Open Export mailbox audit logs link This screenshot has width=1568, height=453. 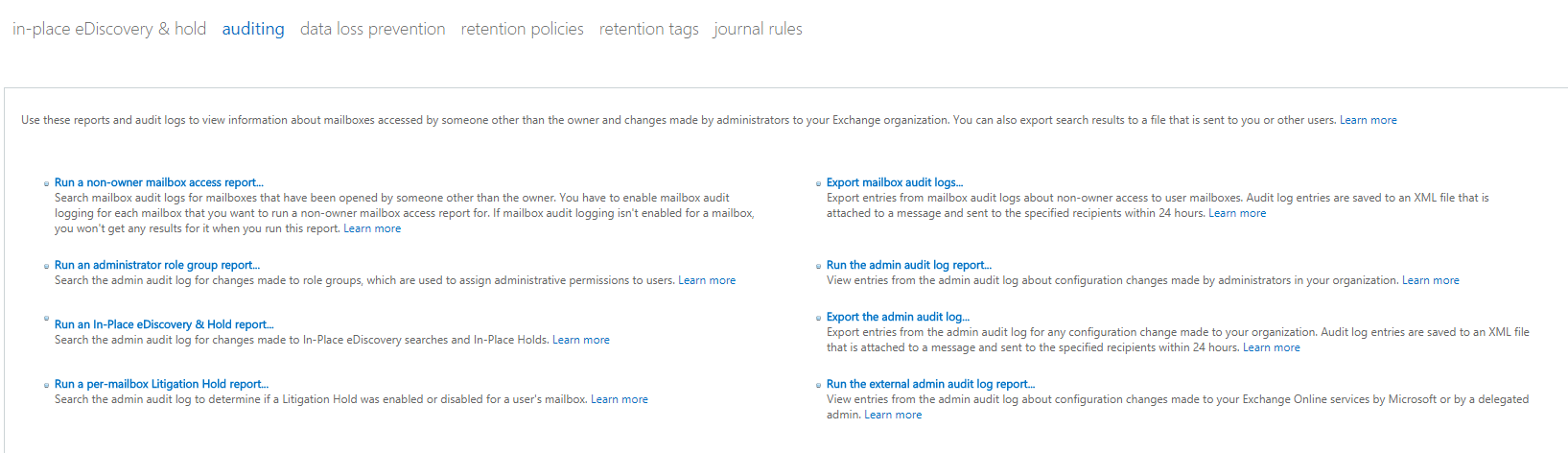click(895, 182)
